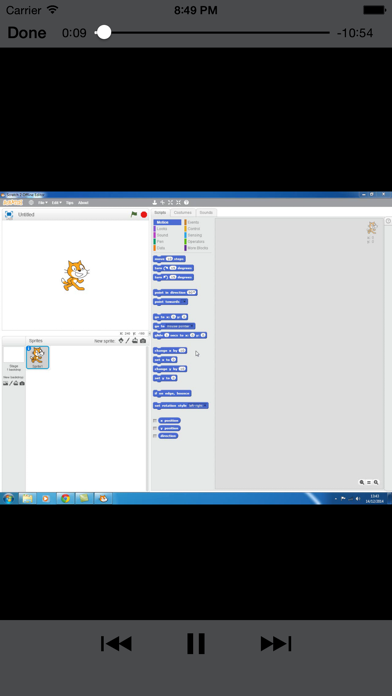392x696 pixels.
Task: Click the Scratch cat taskbar icon
Action: 103,498
